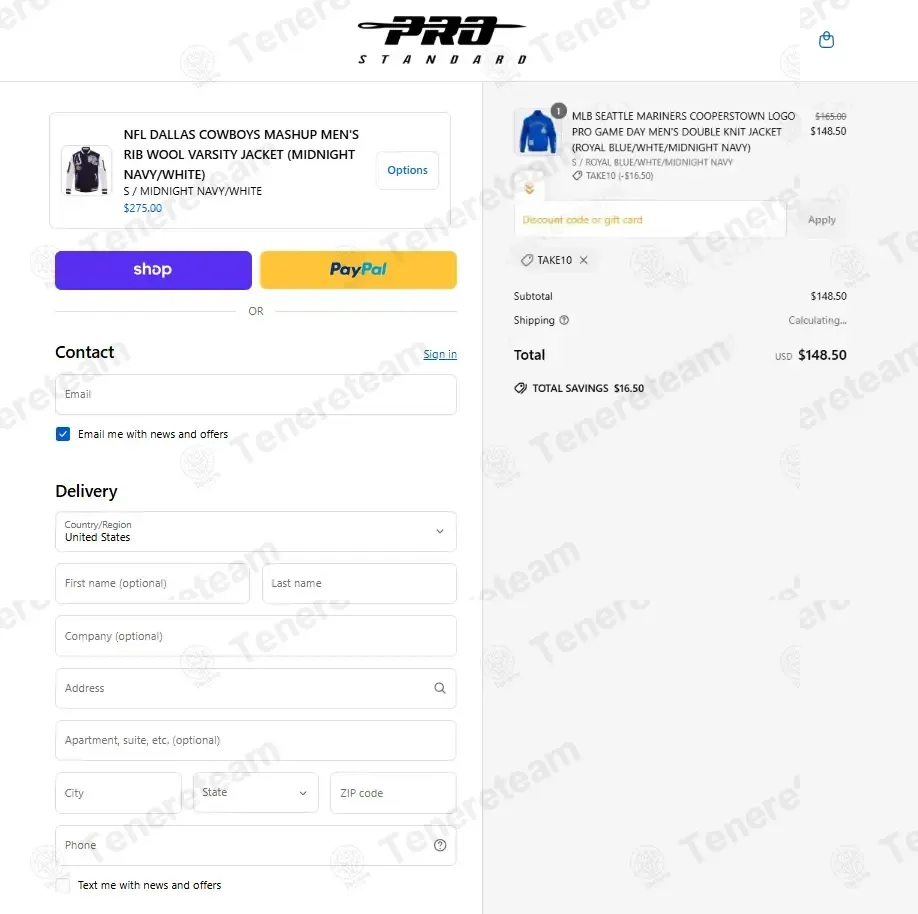The width and height of the screenshot is (918, 914).
Task: Pay with PayPal button
Action: 358,270
